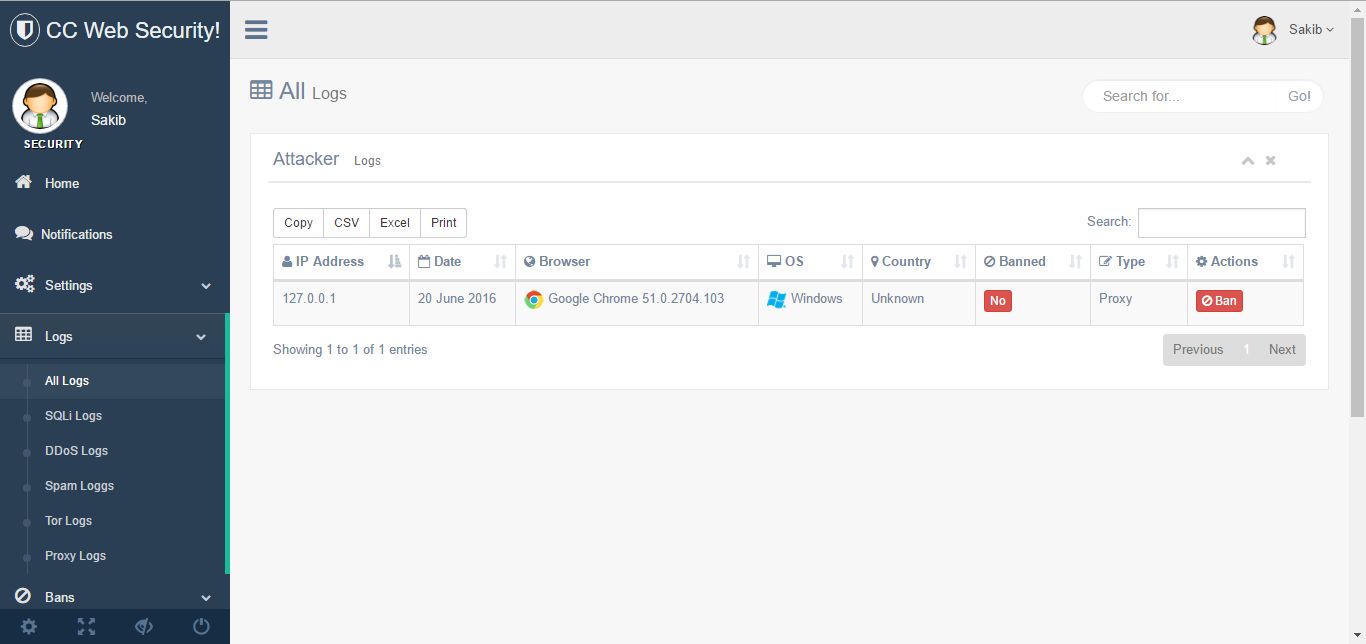Sort table by Browser column
Screen dimensions: 1366x644
pos(637,262)
